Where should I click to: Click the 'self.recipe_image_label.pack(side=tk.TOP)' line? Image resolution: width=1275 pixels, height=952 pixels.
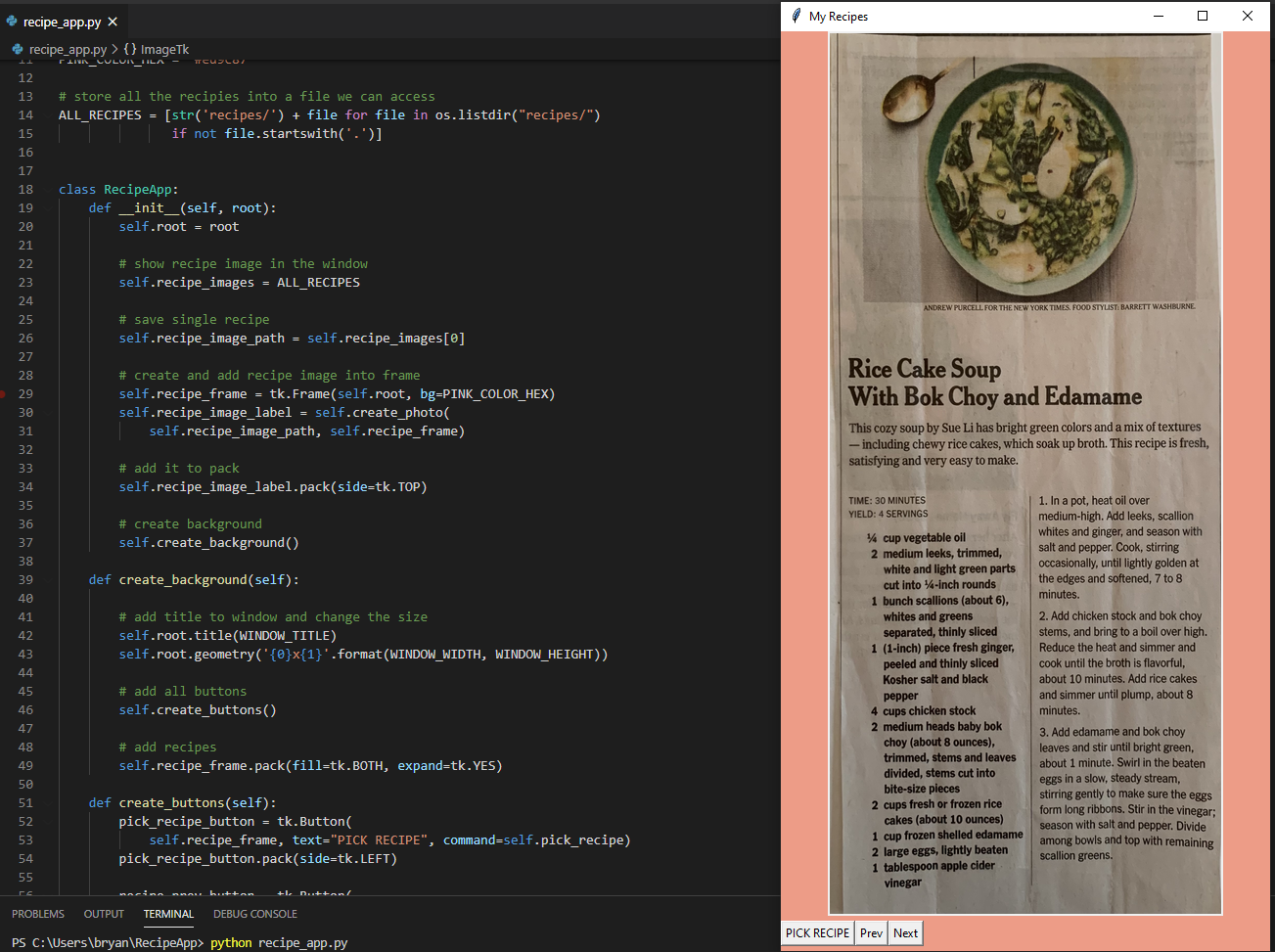click(273, 487)
